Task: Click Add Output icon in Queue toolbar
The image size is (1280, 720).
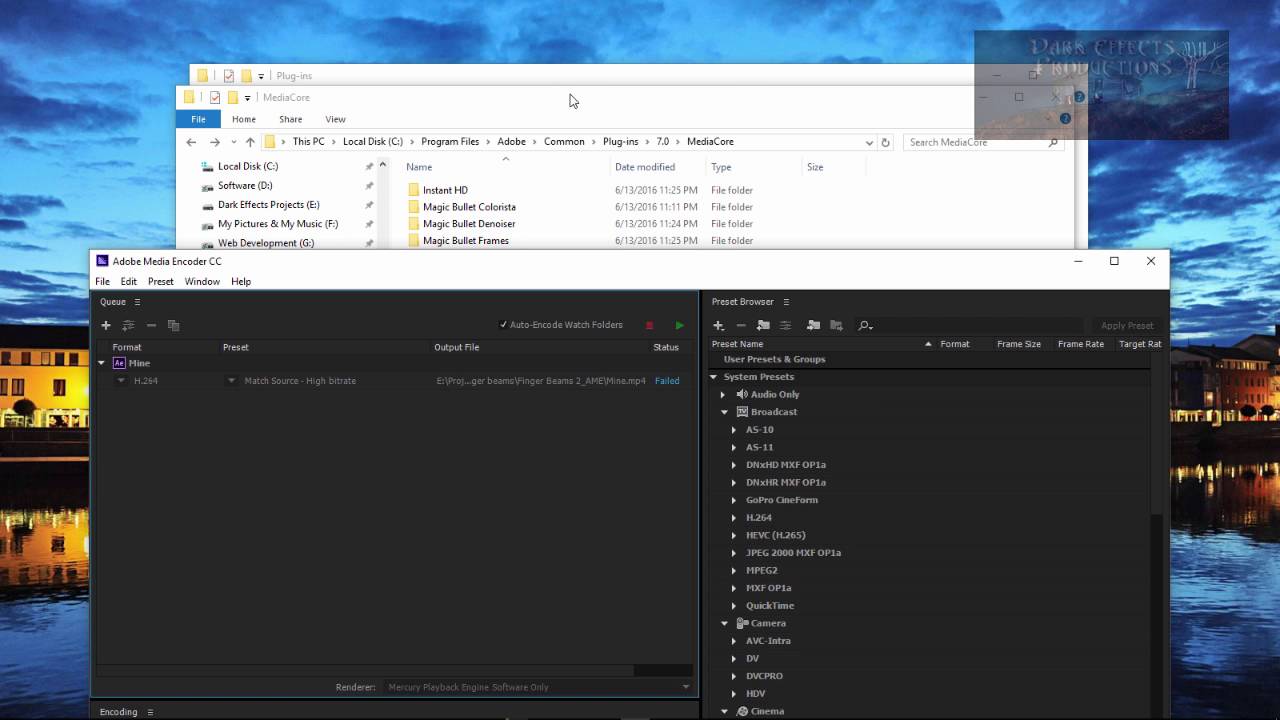Action: click(x=128, y=325)
